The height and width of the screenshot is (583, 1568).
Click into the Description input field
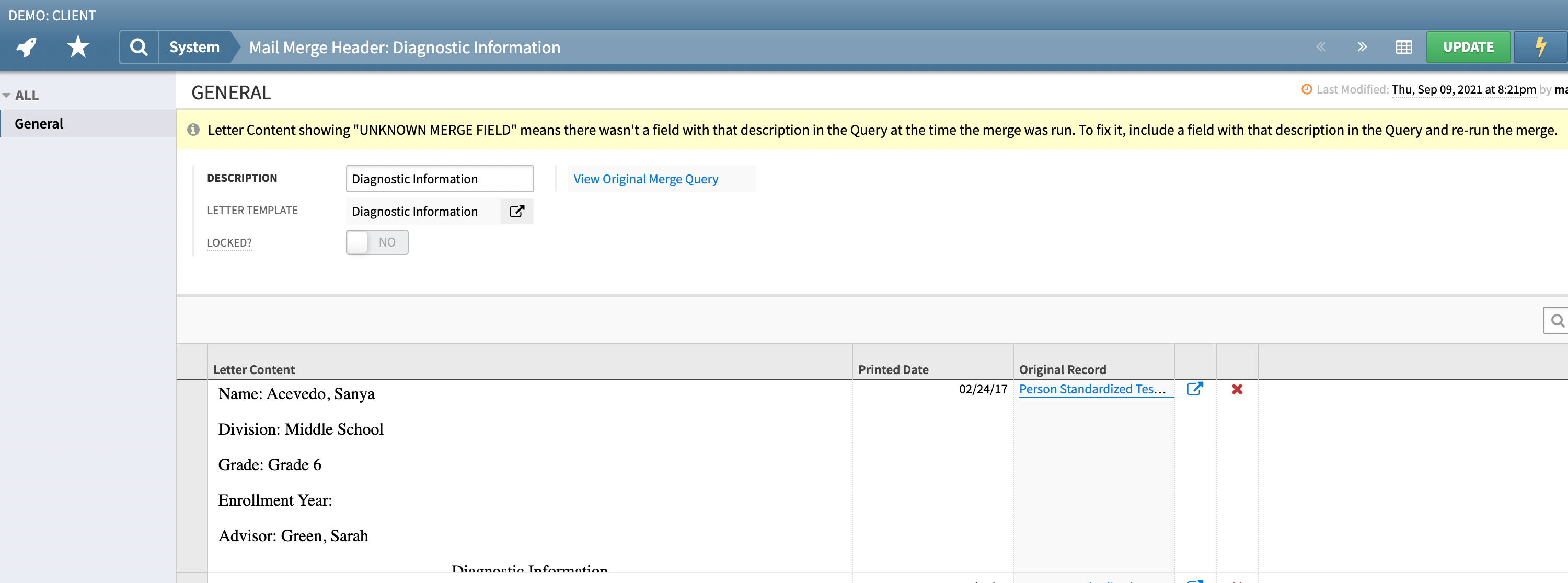(x=439, y=179)
